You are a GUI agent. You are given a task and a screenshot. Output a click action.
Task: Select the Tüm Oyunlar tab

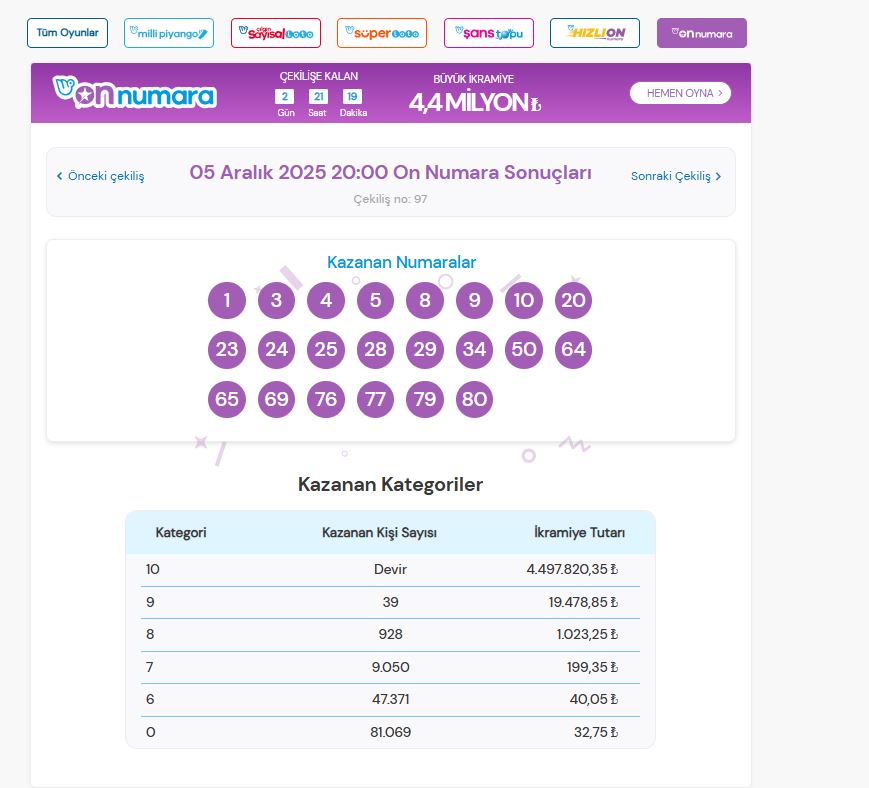pyautogui.click(x=66, y=31)
